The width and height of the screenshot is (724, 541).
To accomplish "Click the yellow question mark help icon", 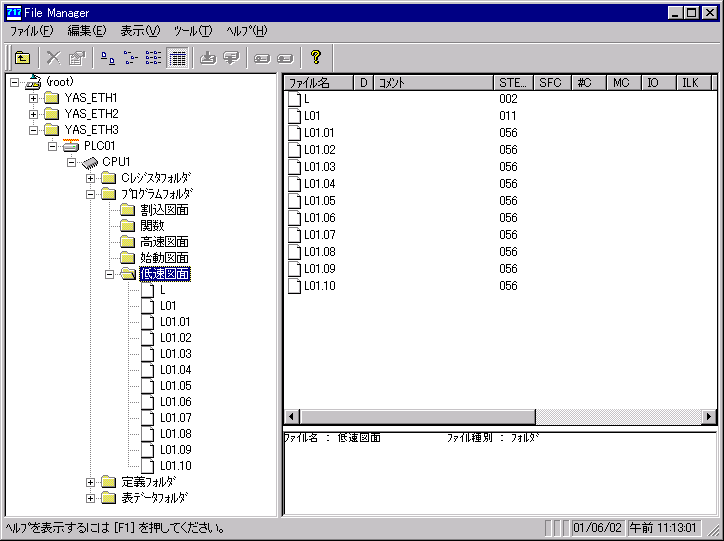I will [x=315, y=58].
